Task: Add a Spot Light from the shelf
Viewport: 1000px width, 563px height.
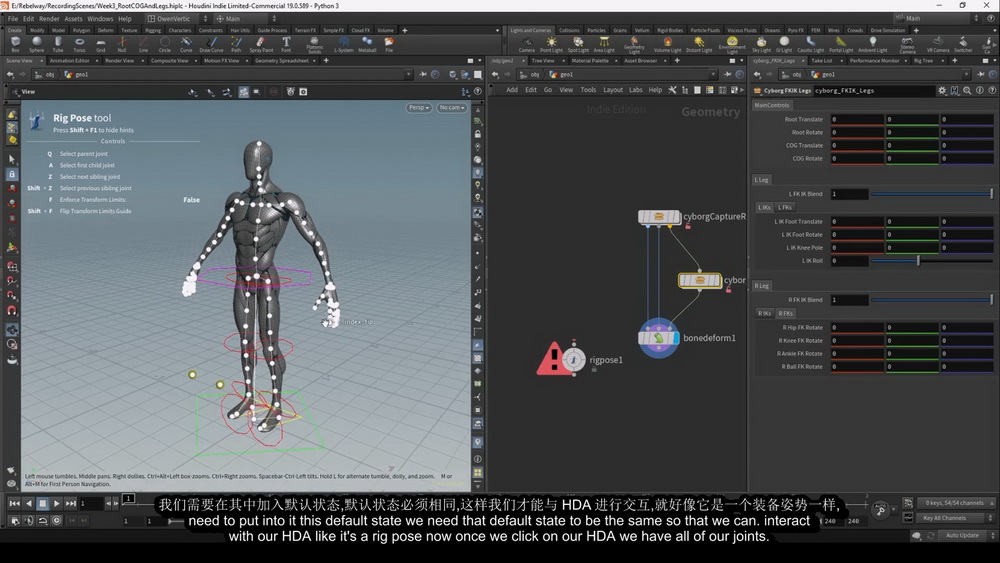Action: tap(578, 45)
